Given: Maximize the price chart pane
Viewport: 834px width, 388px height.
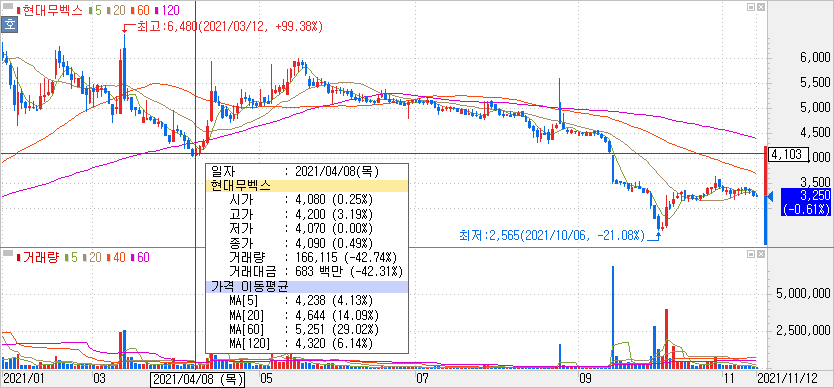Looking at the screenshot, I should coord(751,7).
